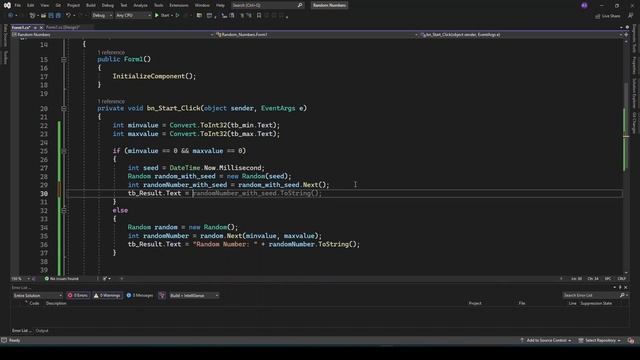
Task: Click the Error List filter icon
Action: [162, 296]
